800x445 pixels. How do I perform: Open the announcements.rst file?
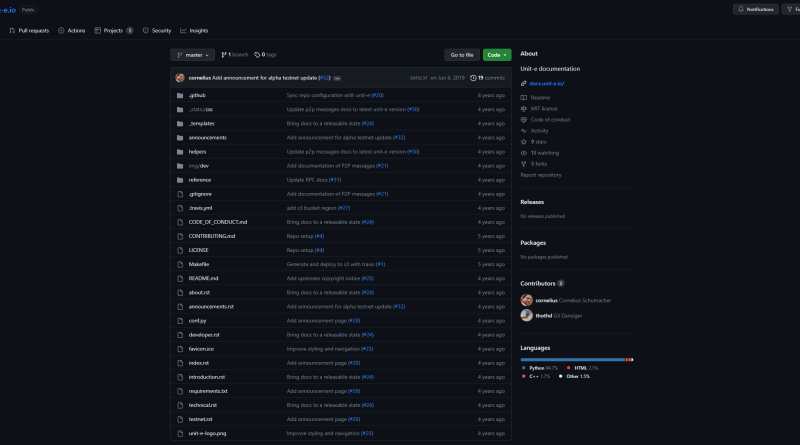click(211, 307)
